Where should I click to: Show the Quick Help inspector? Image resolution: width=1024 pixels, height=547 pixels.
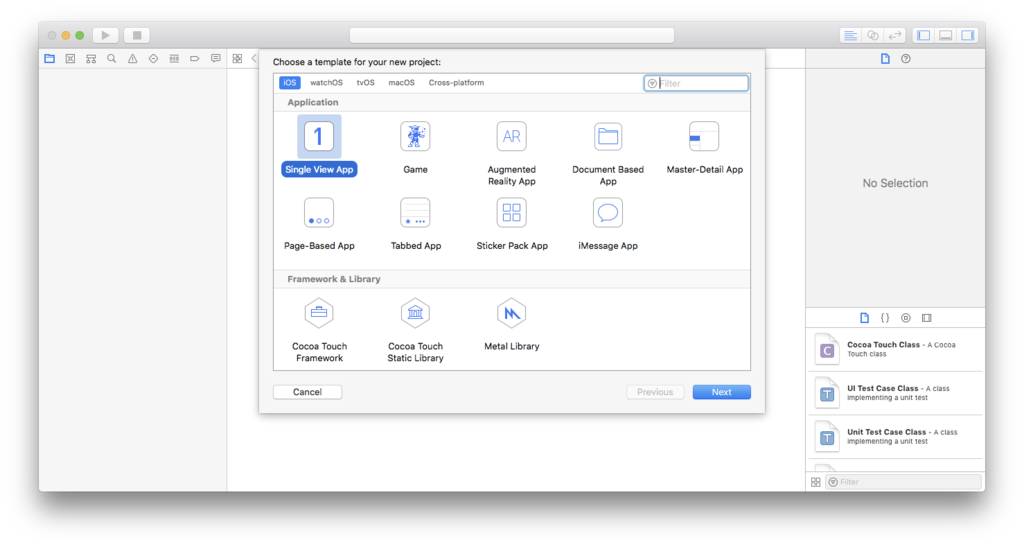coord(906,59)
